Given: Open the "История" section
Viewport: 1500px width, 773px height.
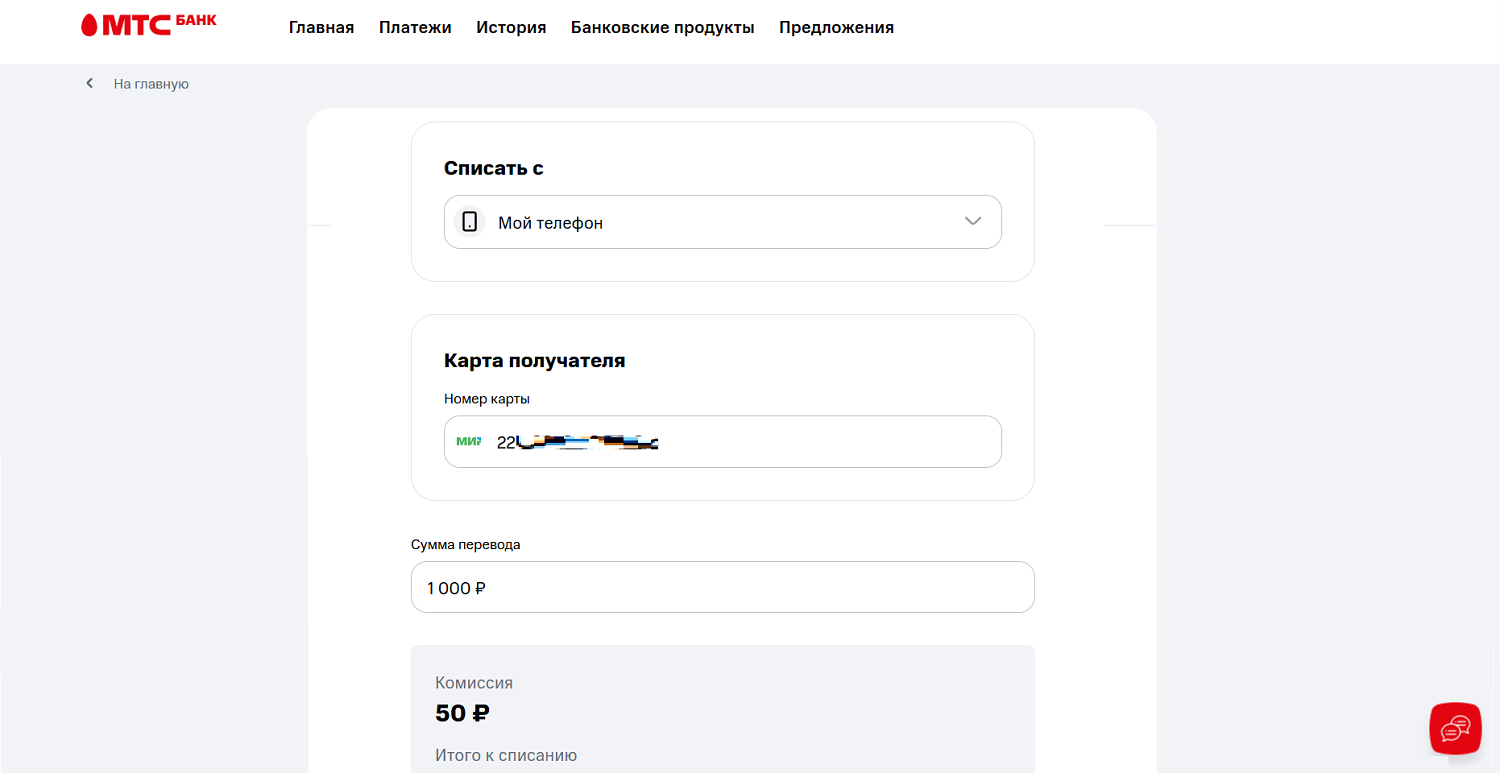Looking at the screenshot, I should (511, 27).
